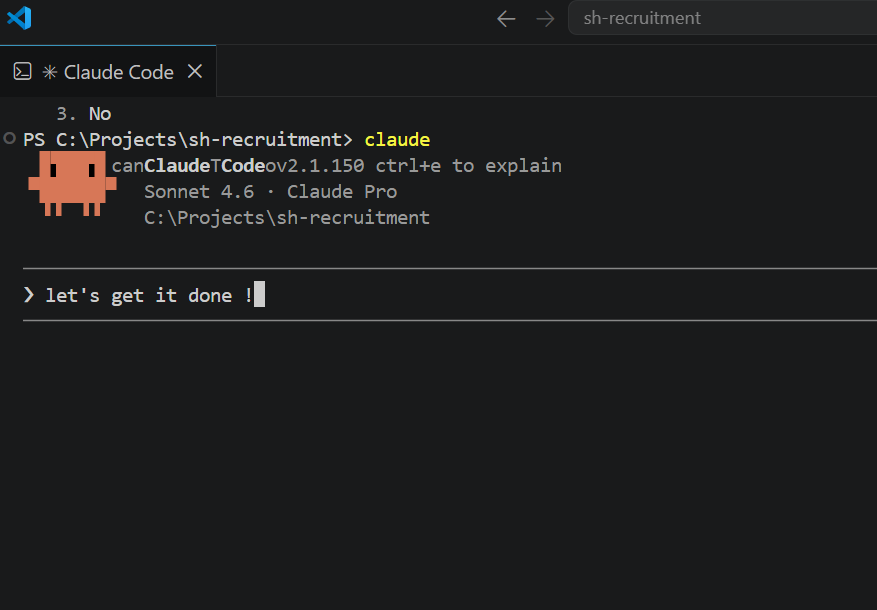Image resolution: width=877 pixels, height=610 pixels.
Task: Click the 'Sonnet 4.6 · Claude Pro' line
Action: click(x=271, y=191)
